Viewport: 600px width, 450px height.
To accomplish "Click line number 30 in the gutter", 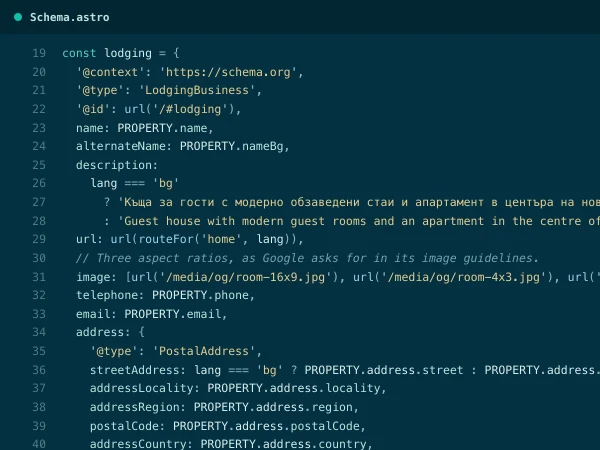I will pyautogui.click(x=39, y=258).
